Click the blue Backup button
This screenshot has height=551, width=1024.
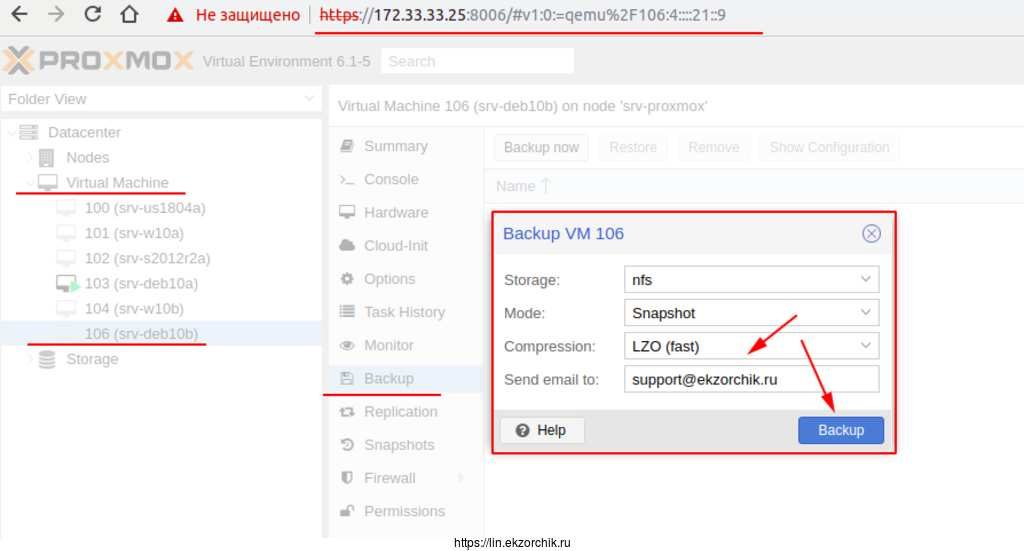(x=840, y=430)
